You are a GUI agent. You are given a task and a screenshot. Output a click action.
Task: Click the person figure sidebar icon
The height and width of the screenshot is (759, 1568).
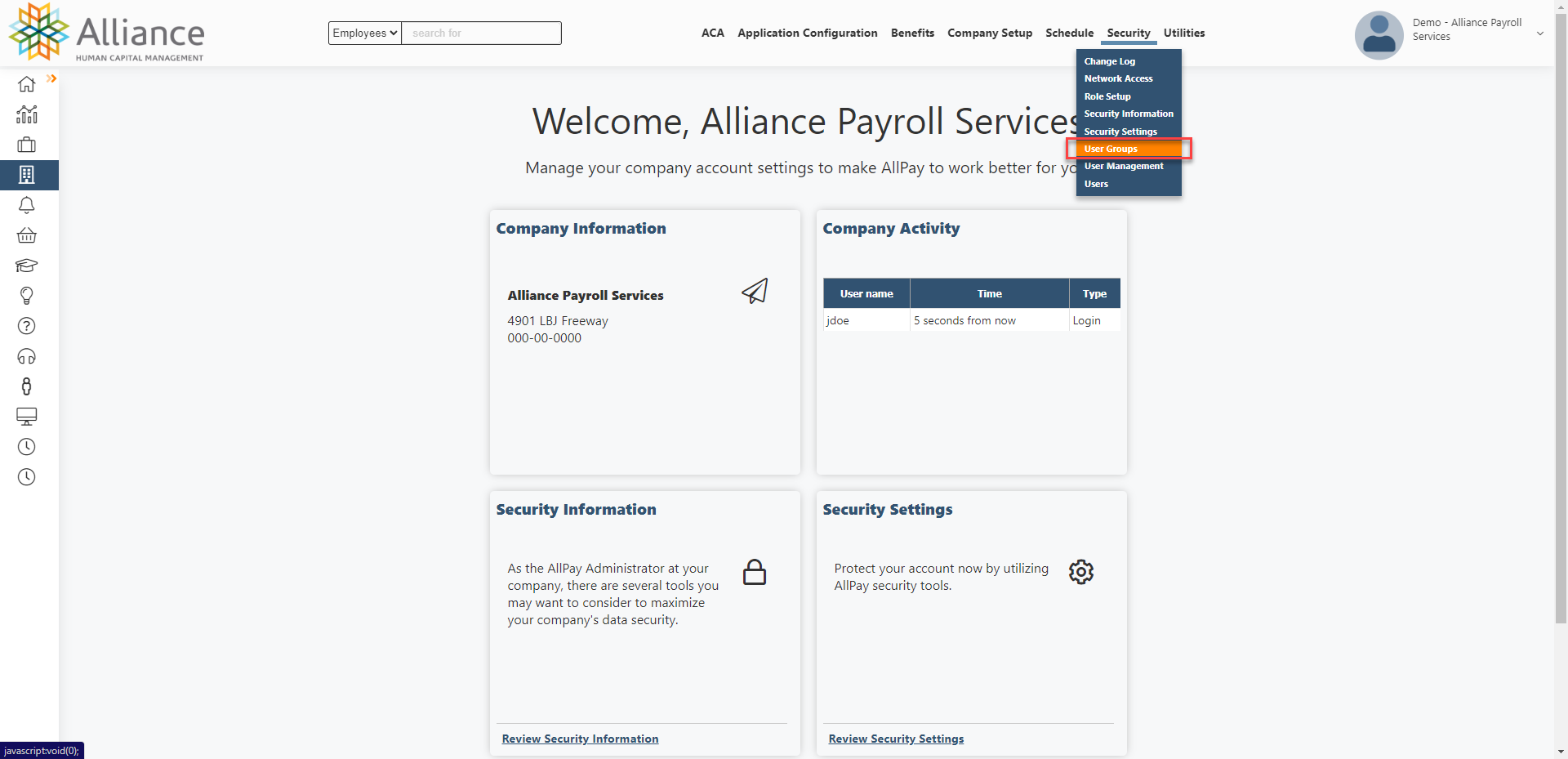click(x=27, y=386)
